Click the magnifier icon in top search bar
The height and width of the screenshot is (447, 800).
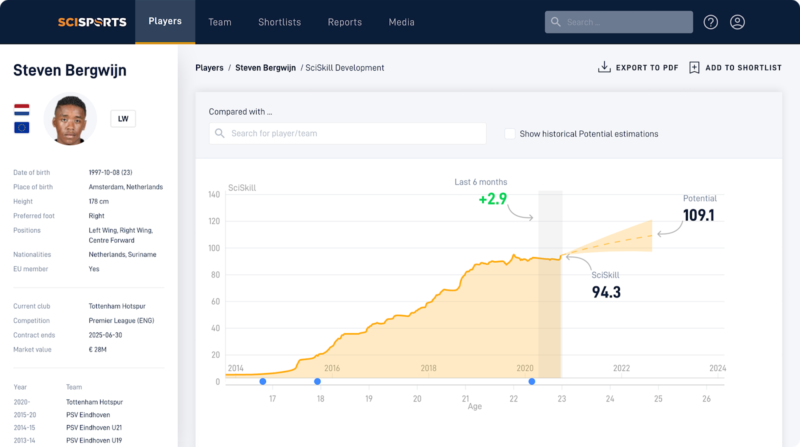[556, 22]
